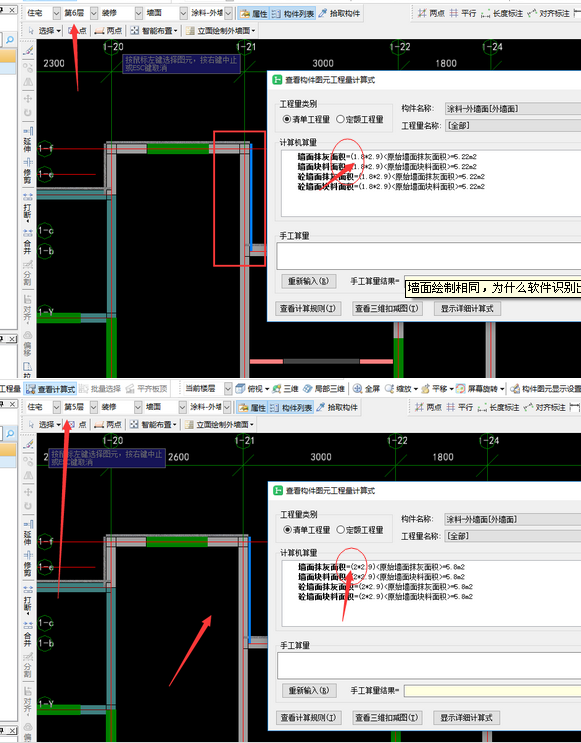Image resolution: width=581 pixels, height=743 pixels.
Task: Select 定额工程量 in the 5.22m2 dialog
Action: click(360, 119)
